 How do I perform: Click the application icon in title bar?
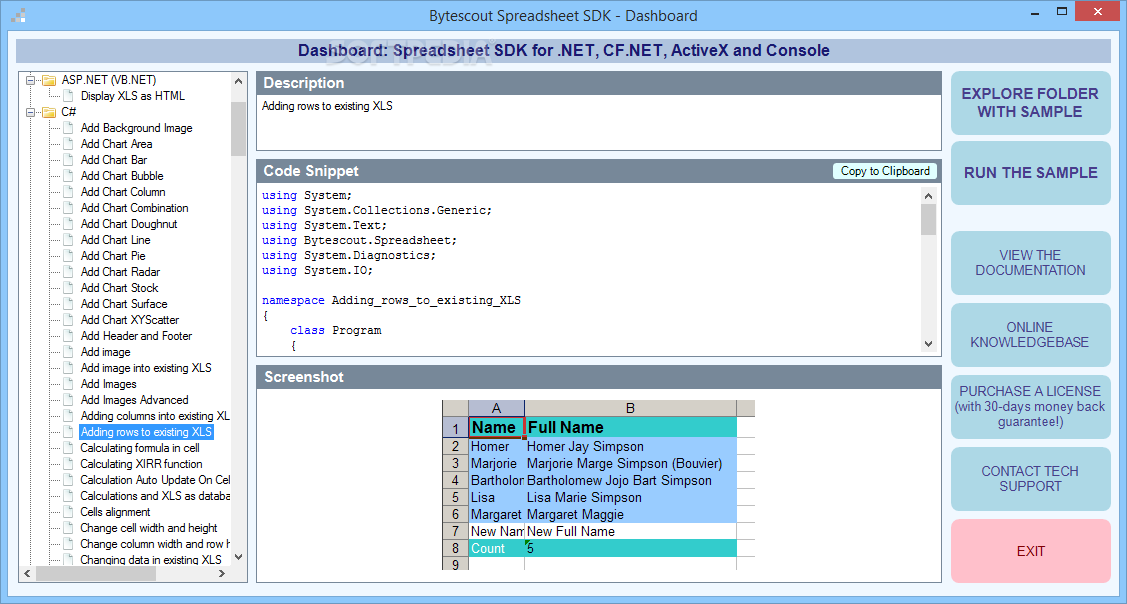20,14
